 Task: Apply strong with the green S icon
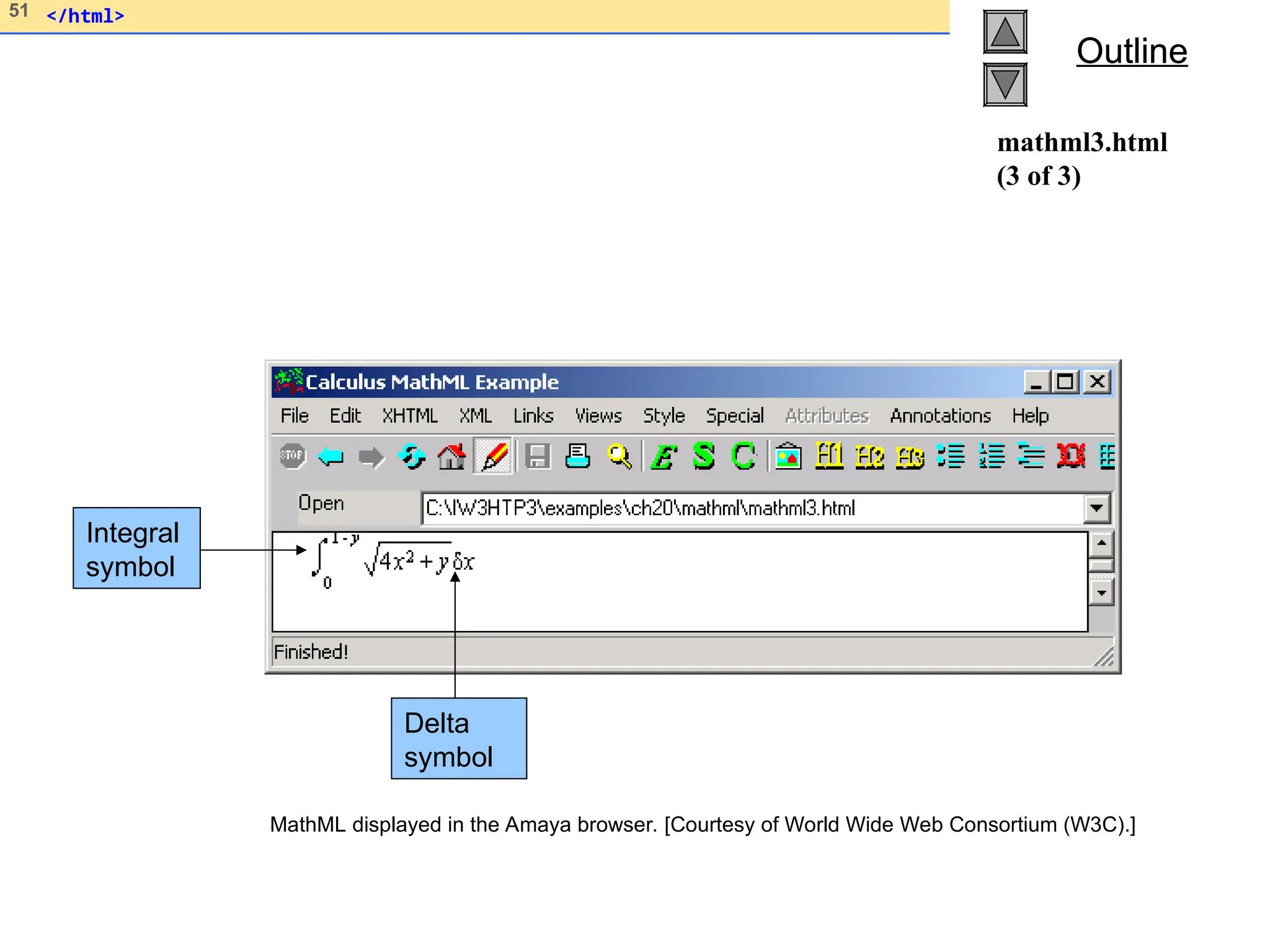click(x=703, y=456)
